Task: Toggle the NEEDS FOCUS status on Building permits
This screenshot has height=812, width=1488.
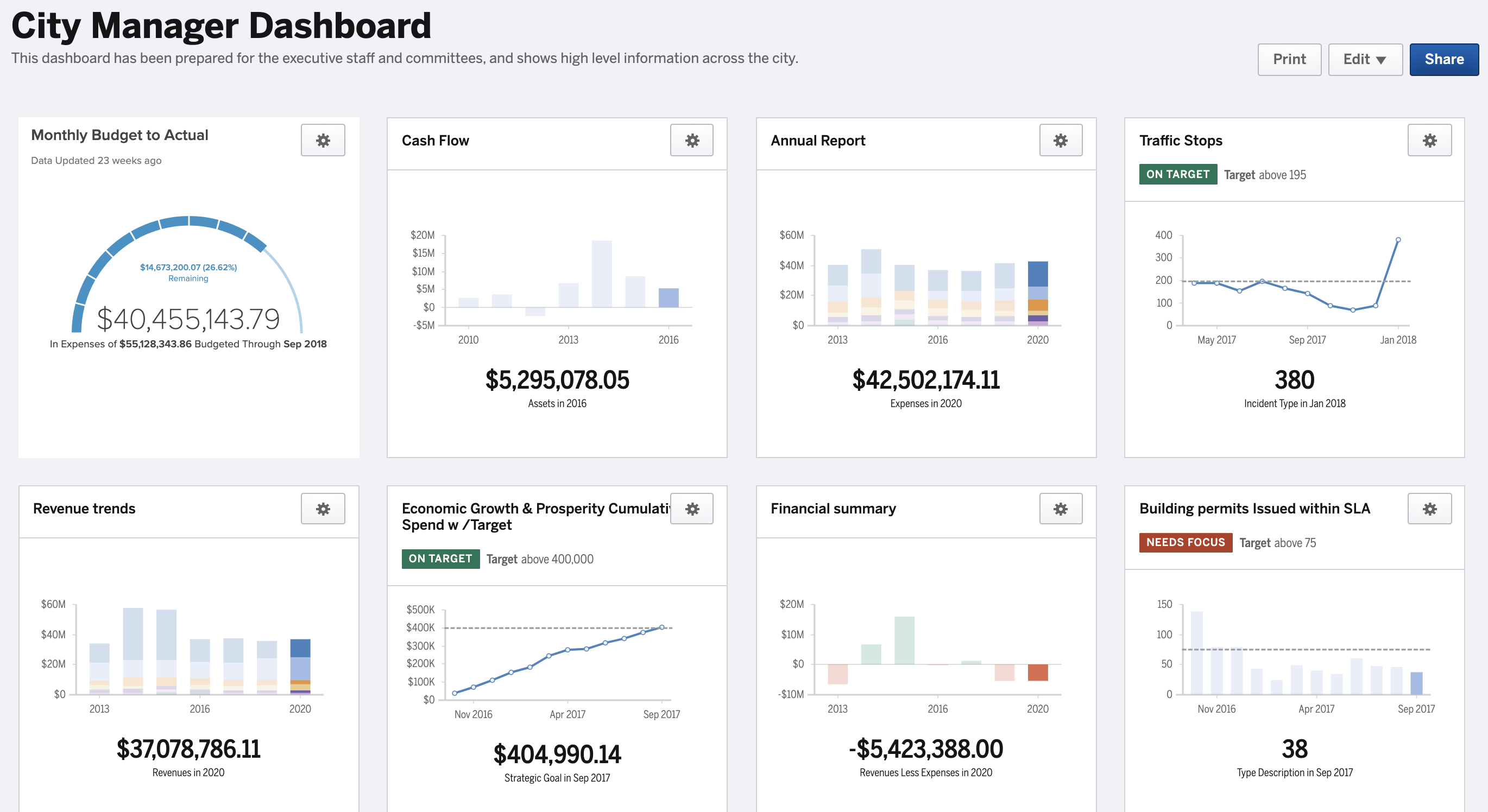Action: [x=1186, y=542]
